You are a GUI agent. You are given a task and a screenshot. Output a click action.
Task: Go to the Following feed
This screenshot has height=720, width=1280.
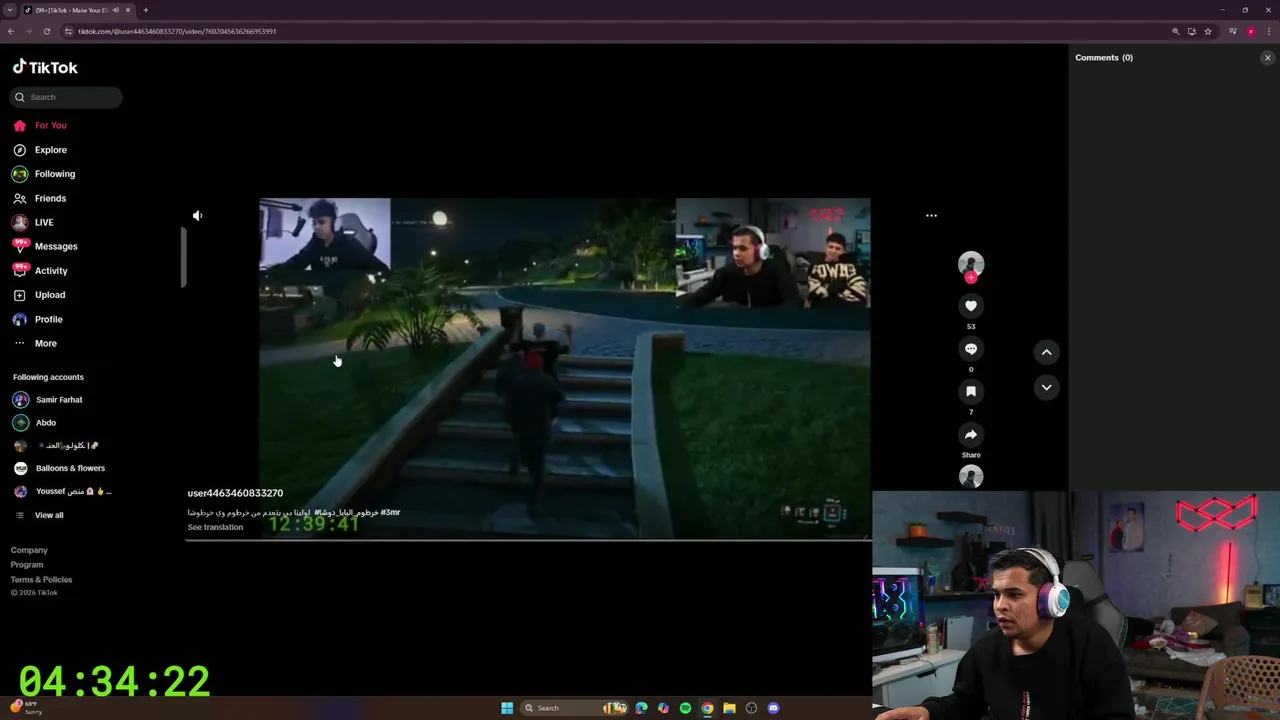pos(43,174)
